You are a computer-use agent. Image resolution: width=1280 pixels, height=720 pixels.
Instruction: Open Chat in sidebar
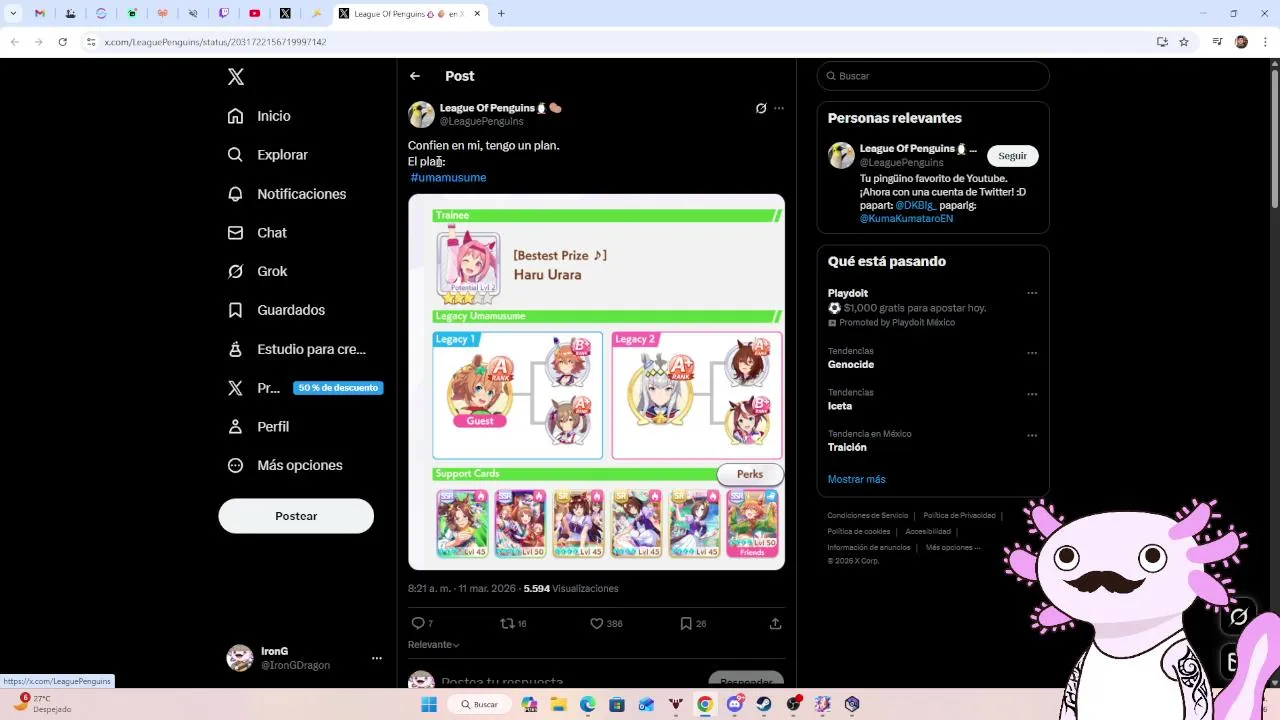pyautogui.click(x=257, y=233)
